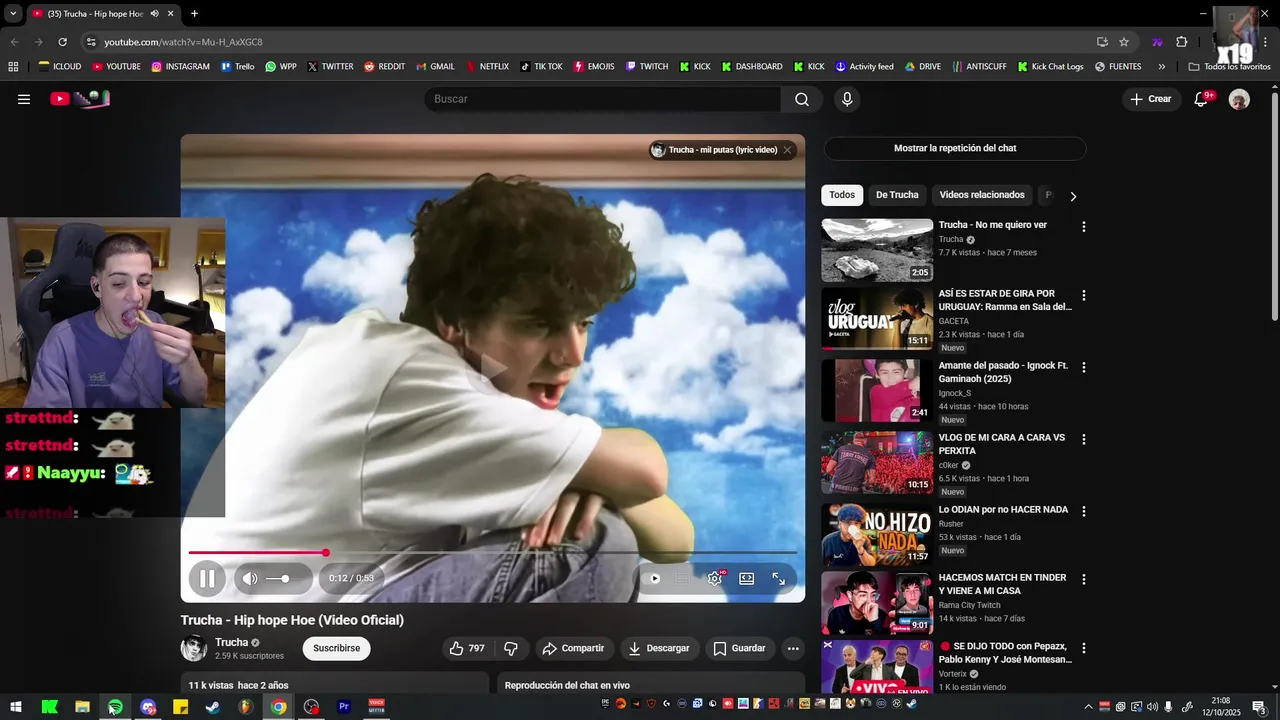Open the DASHBOARD bookmark
Image resolution: width=1280 pixels, height=720 pixels.
tap(751, 67)
